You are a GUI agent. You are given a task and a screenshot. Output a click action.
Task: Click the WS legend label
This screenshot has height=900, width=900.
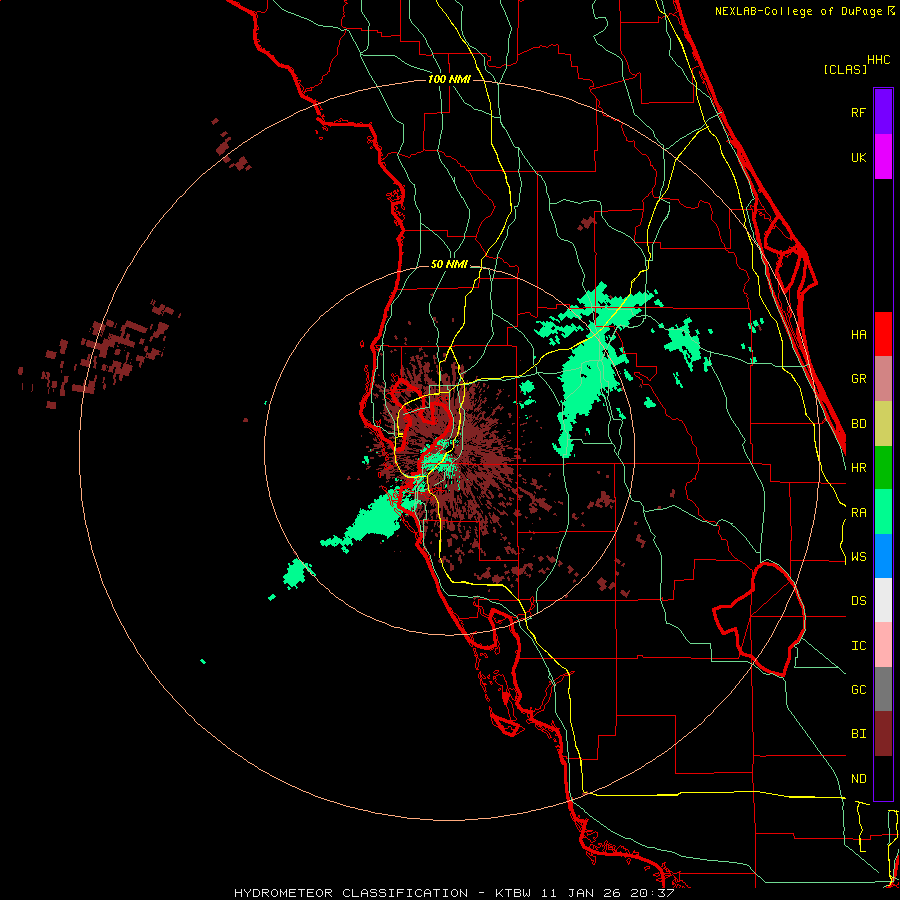(x=858, y=557)
